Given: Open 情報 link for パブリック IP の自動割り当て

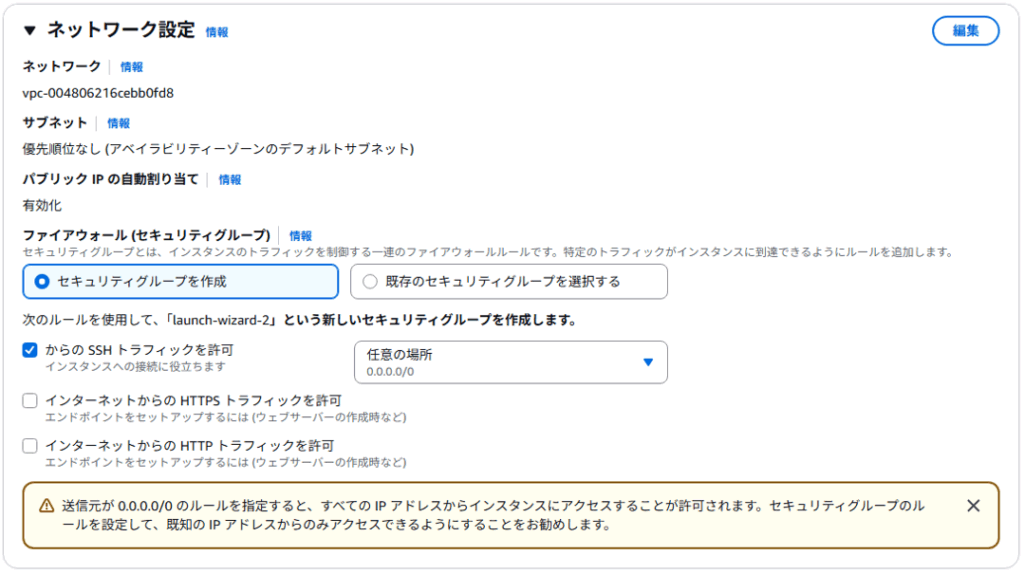Looking at the screenshot, I should point(230,180).
